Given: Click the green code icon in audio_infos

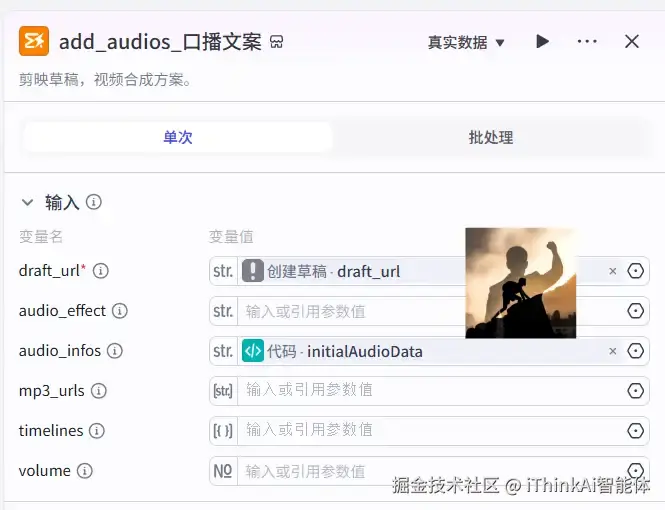Looking at the screenshot, I should click(253, 351).
